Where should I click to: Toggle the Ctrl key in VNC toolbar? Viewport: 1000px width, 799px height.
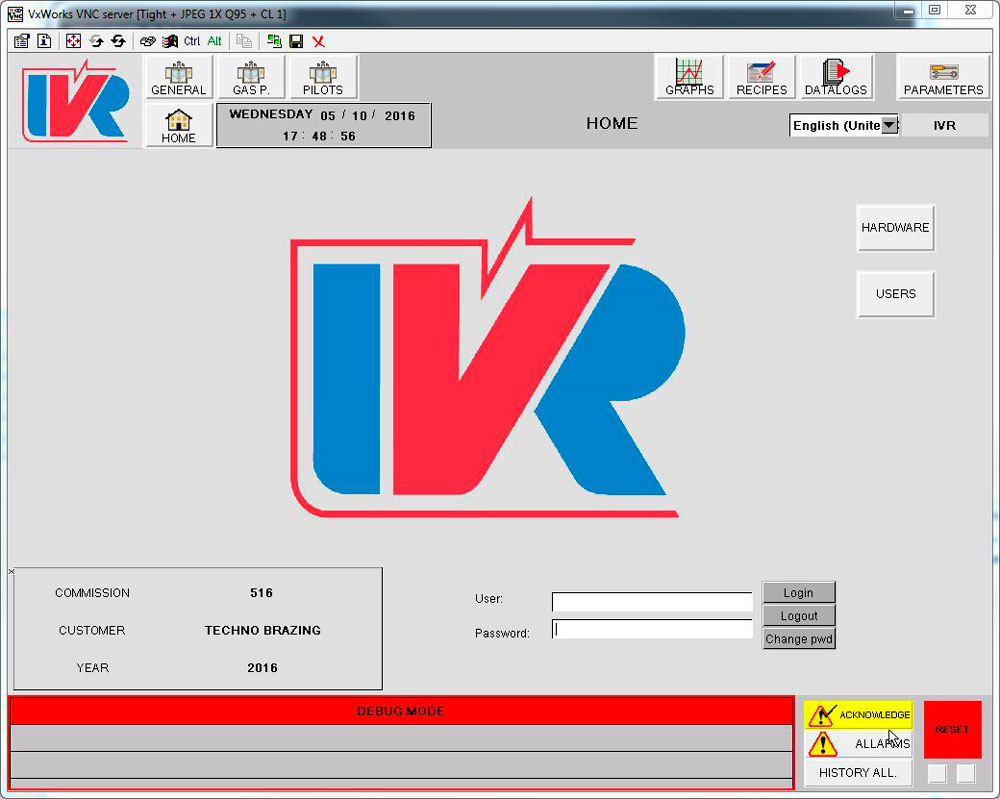(192, 41)
